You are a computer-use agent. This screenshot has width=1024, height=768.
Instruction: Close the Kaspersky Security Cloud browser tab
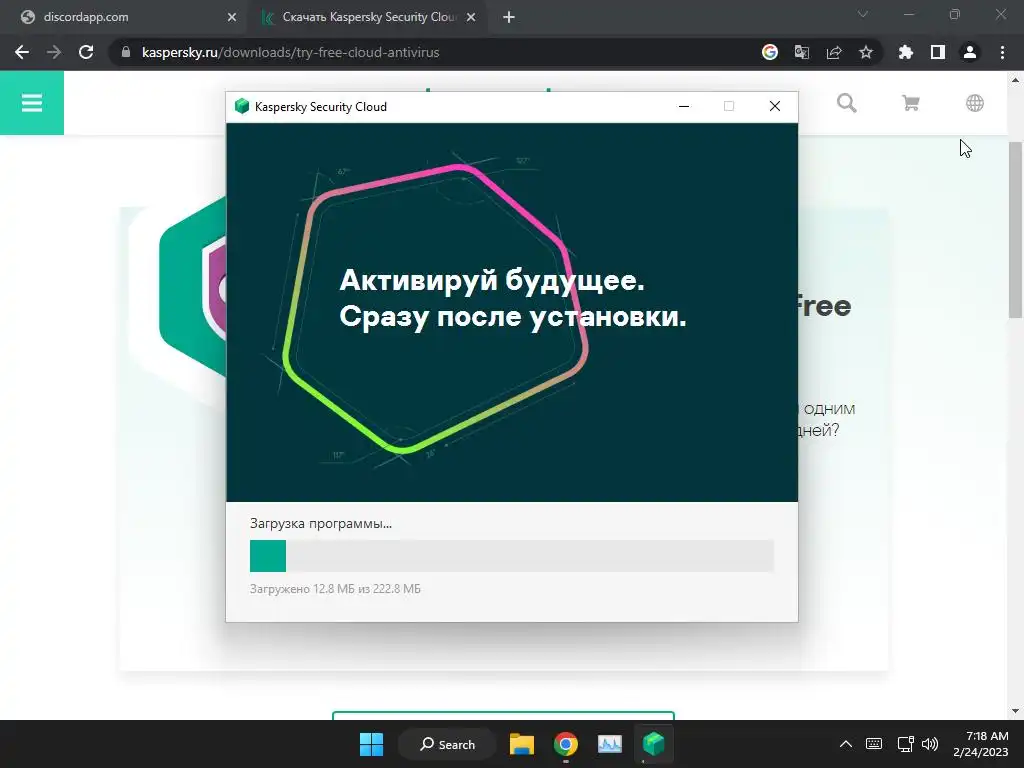pos(471,17)
